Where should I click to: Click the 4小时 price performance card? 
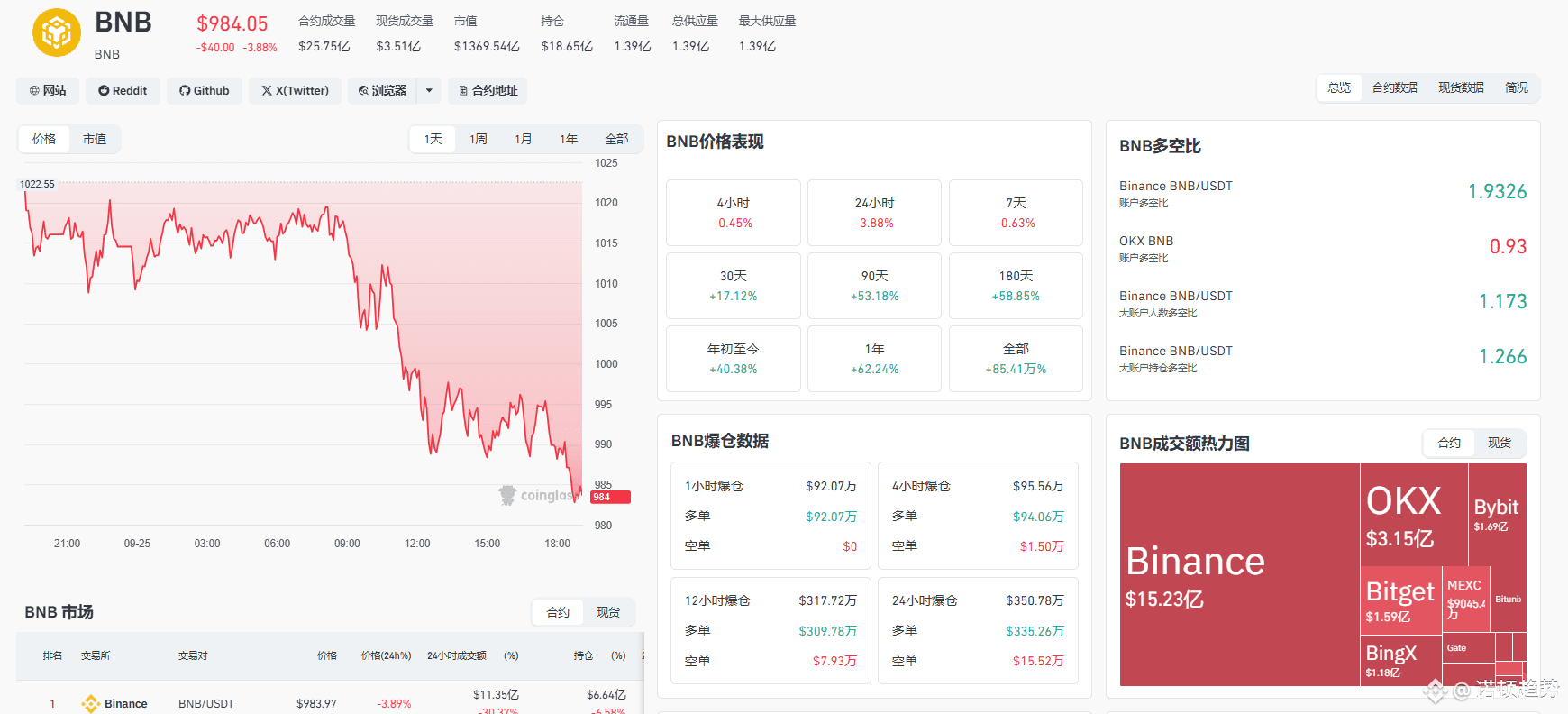click(734, 213)
